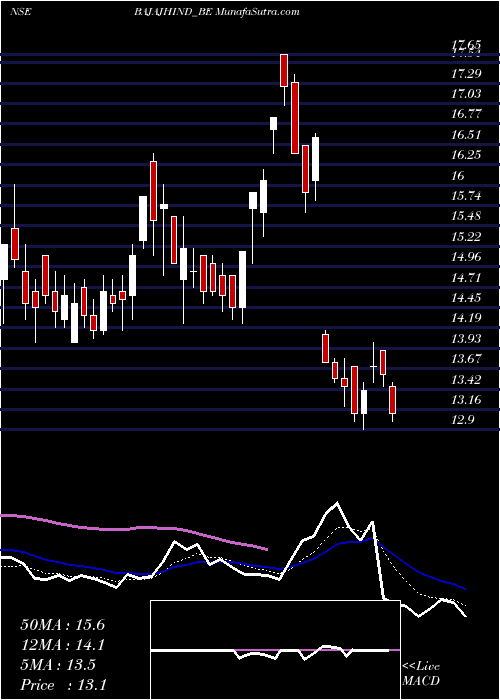
Task: Click the 17.03 price axis label
Action: (x=466, y=94)
